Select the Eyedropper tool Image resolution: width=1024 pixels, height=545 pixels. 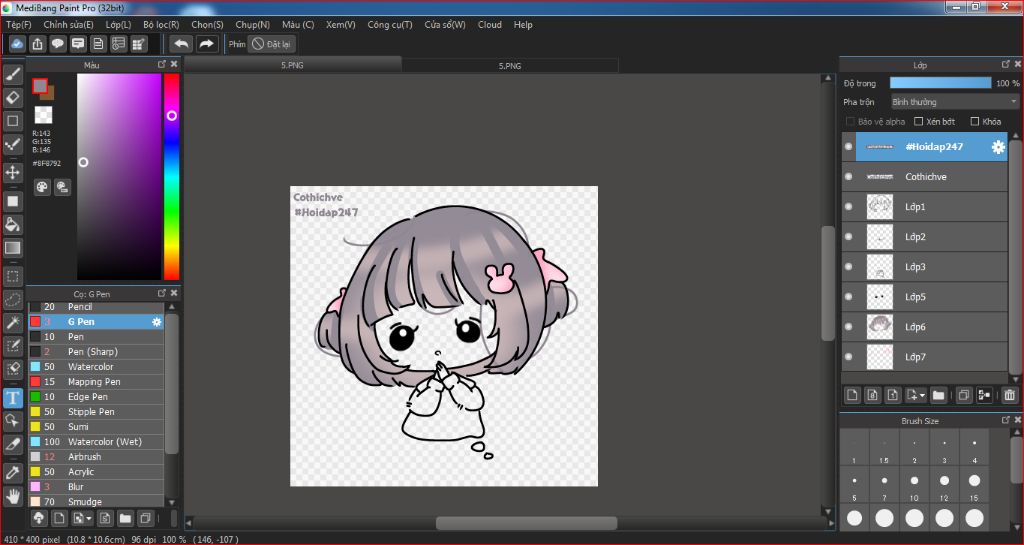pyautogui.click(x=12, y=473)
